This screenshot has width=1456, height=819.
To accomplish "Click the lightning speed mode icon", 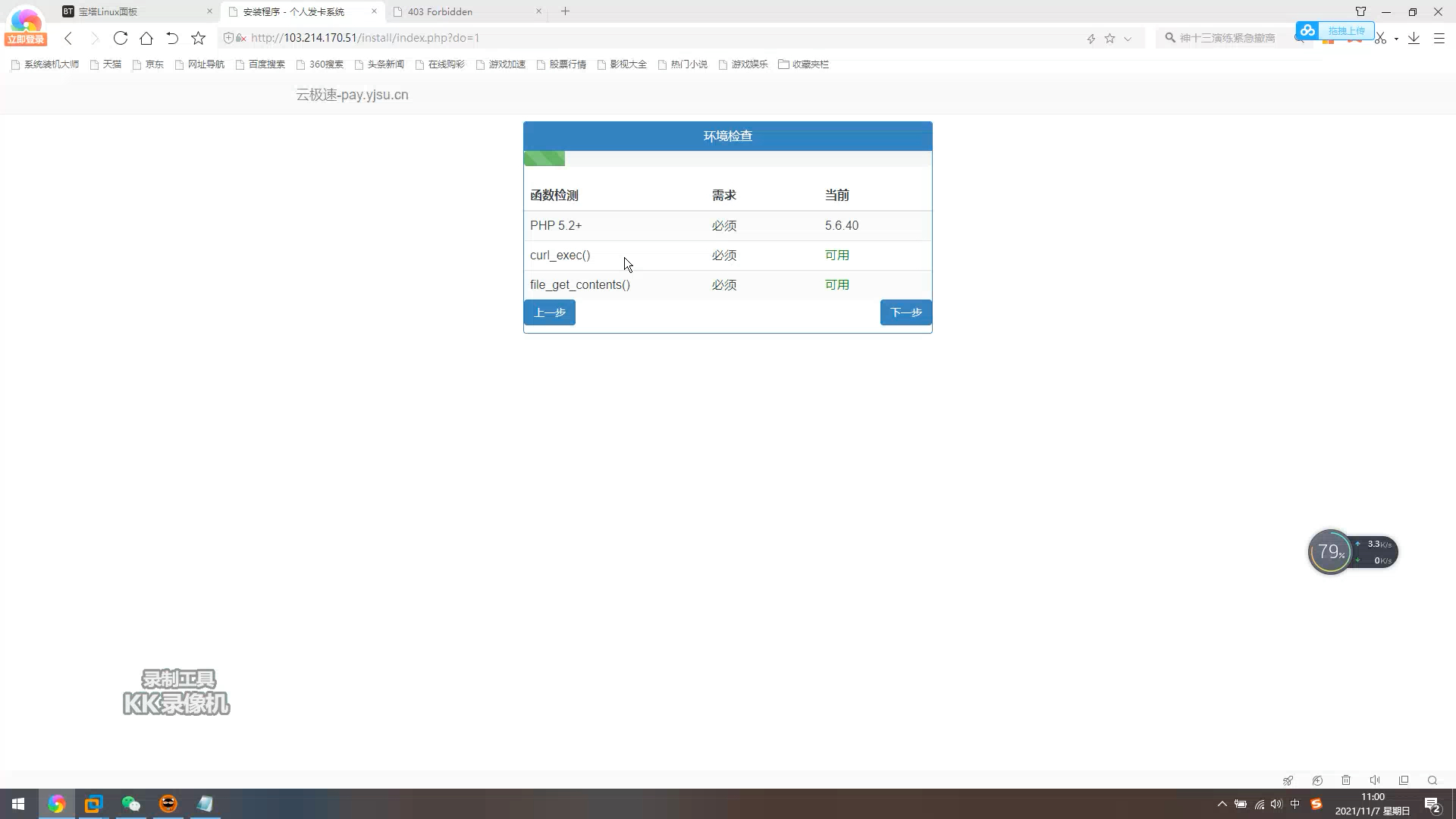I will pyautogui.click(x=1091, y=39).
